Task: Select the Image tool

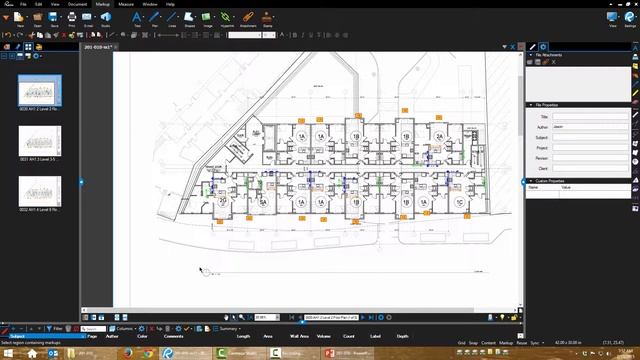Action: pos(207,18)
